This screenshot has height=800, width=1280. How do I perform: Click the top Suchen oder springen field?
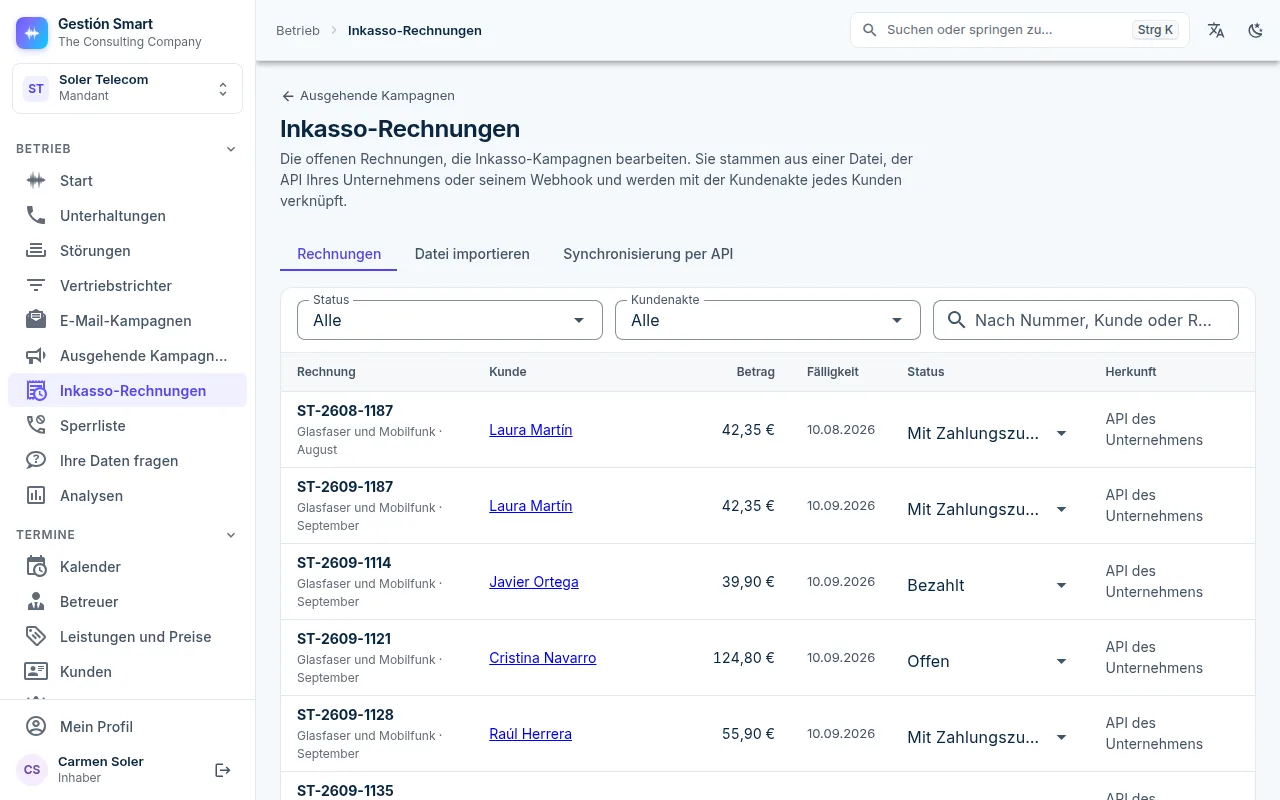[1020, 30]
